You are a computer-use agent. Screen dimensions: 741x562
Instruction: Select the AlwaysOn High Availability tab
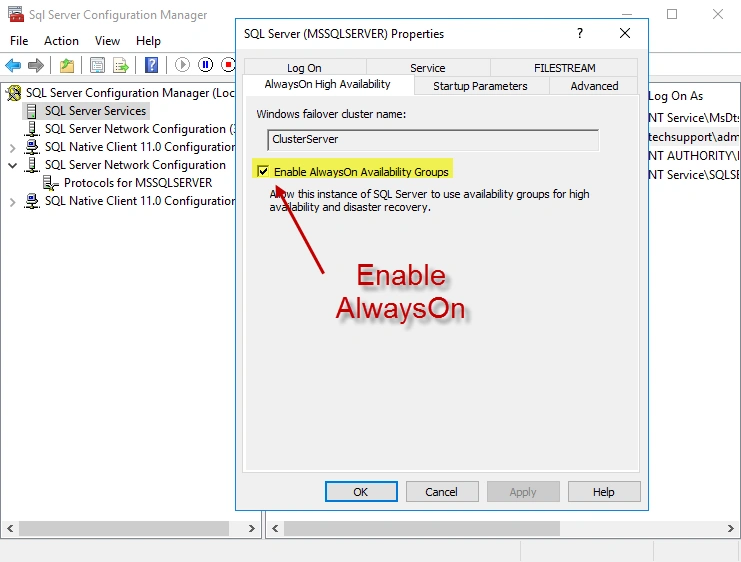tap(327, 85)
